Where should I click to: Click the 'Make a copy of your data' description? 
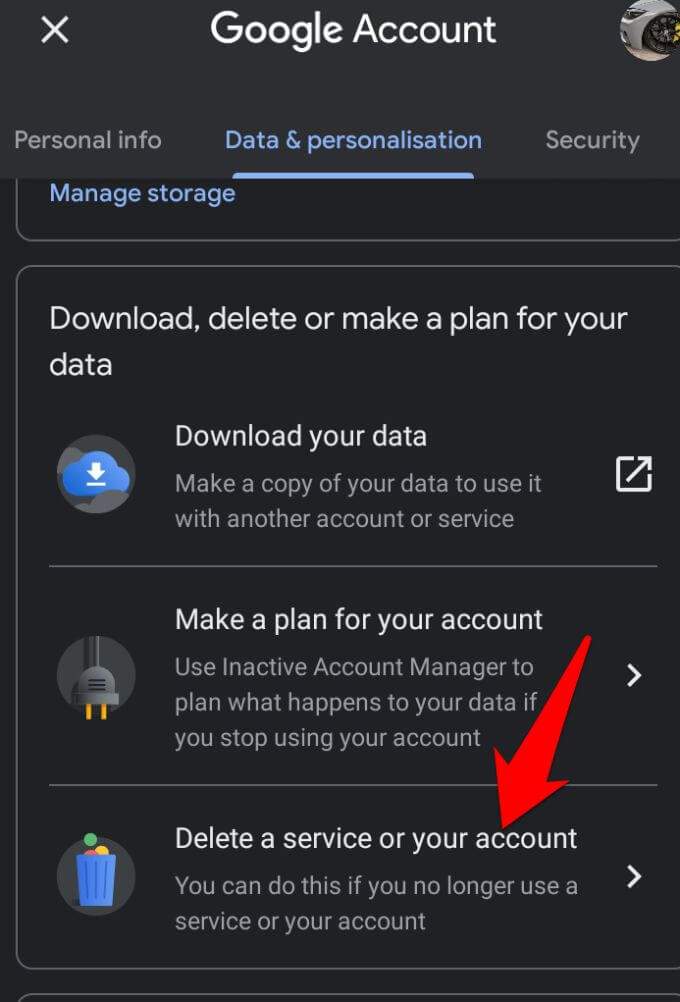tap(358, 501)
